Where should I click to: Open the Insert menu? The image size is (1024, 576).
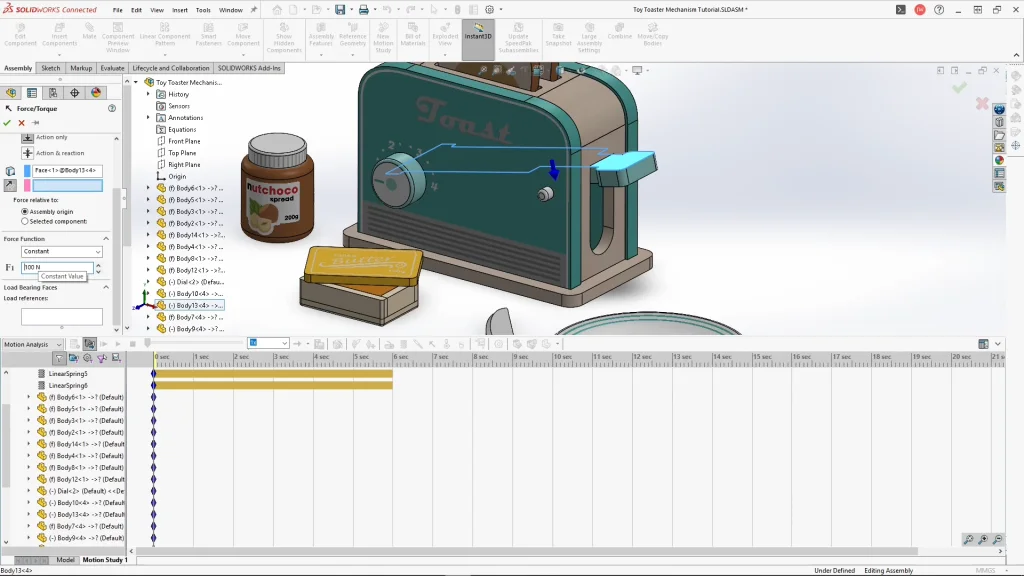pos(180,10)
